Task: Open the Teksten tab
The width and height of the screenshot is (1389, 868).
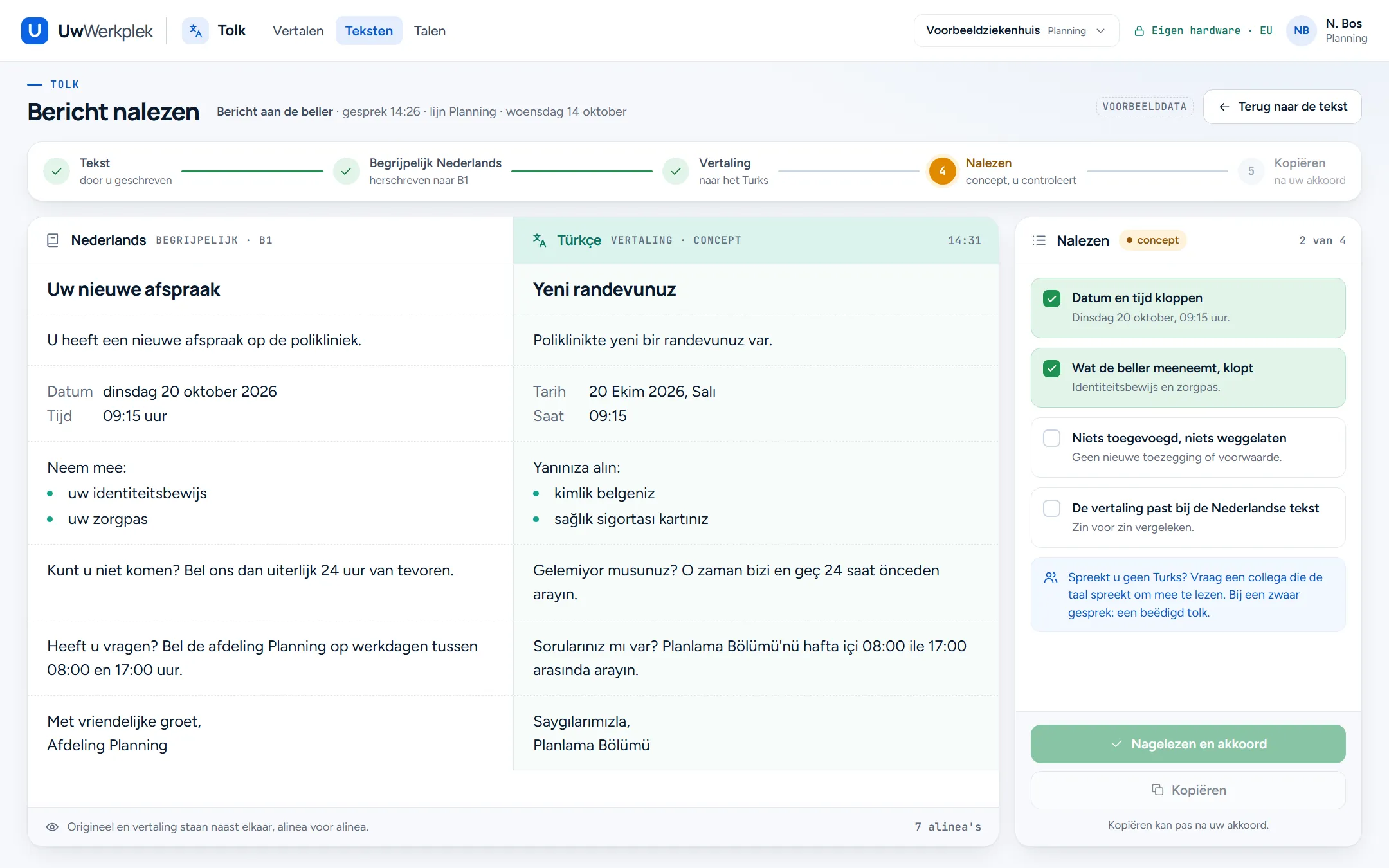Action: pyautogui.click(x=369, y=31)
